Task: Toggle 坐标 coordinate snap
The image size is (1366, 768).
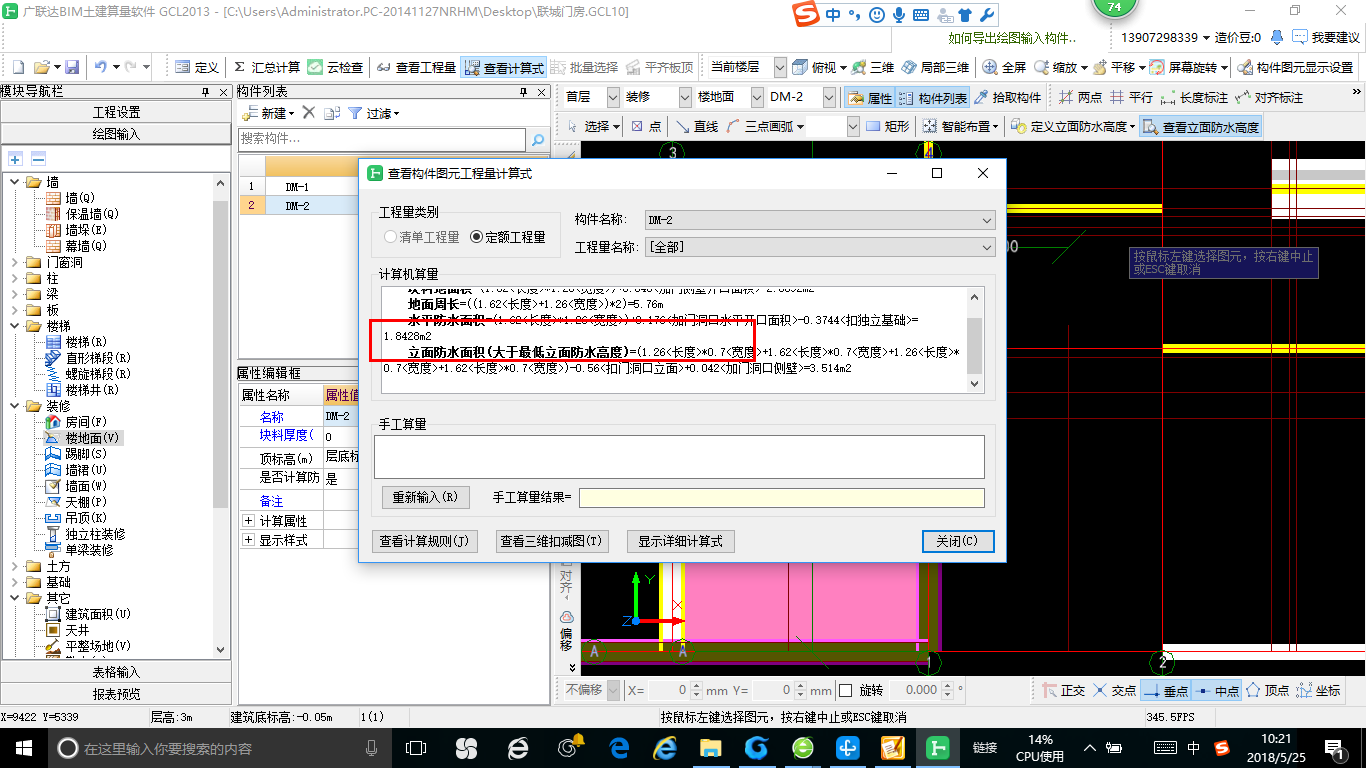Action: [1318, 690]
